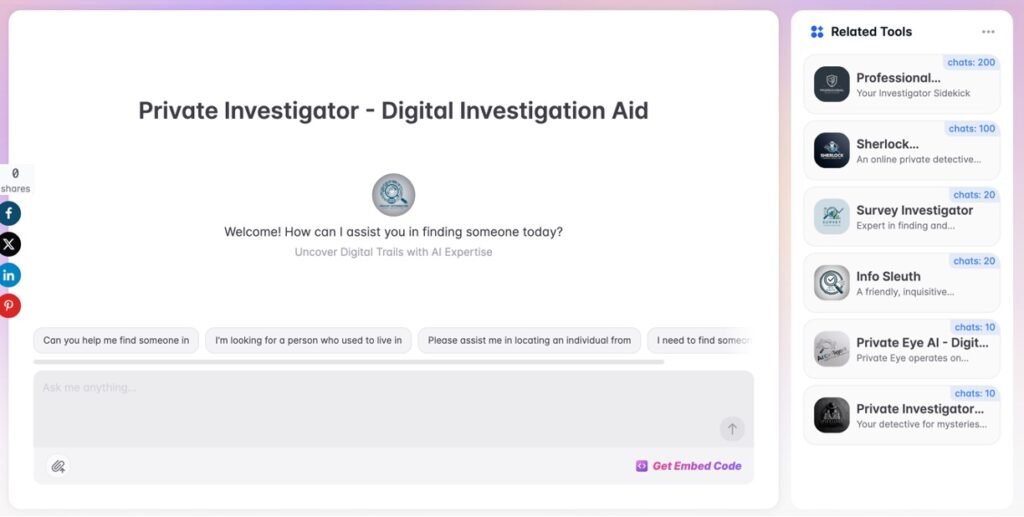Share the page on X
This screenshot has height=517, width=1024.
click(9, 244)
